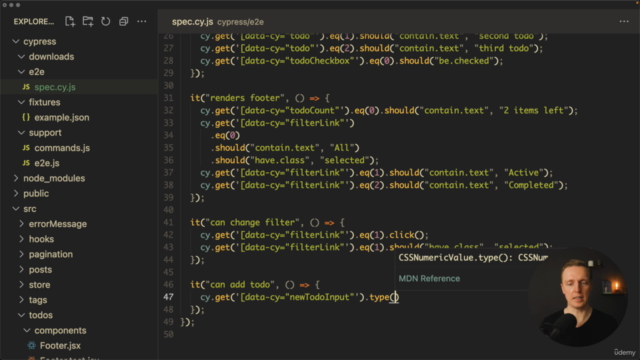Click the New File icon in Explorer
The height and width of the screenshot is (360, 640).
pyautogui.click(x=70, y=21)
